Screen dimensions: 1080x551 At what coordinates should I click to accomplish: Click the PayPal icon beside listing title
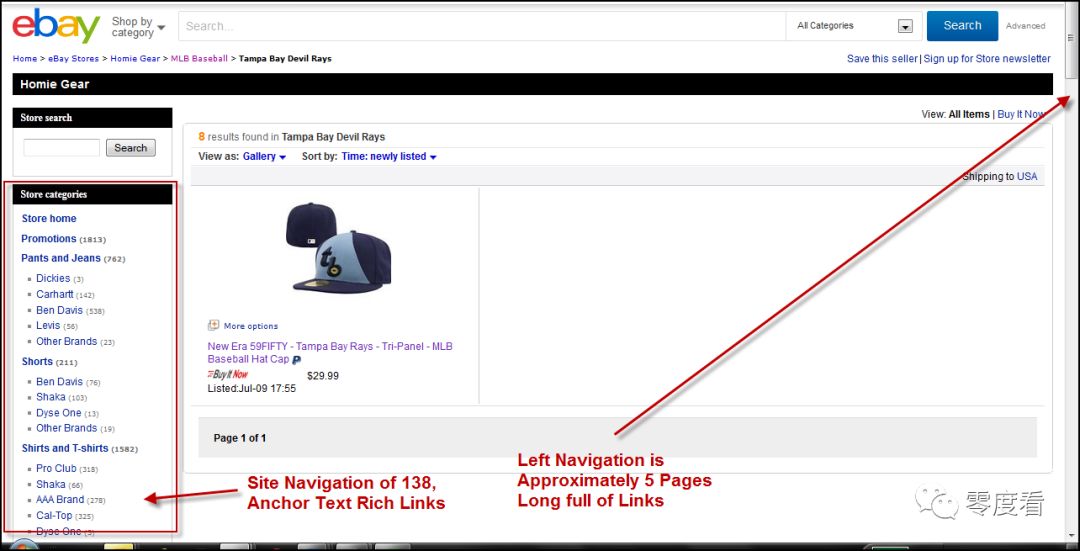pos(296,360)
